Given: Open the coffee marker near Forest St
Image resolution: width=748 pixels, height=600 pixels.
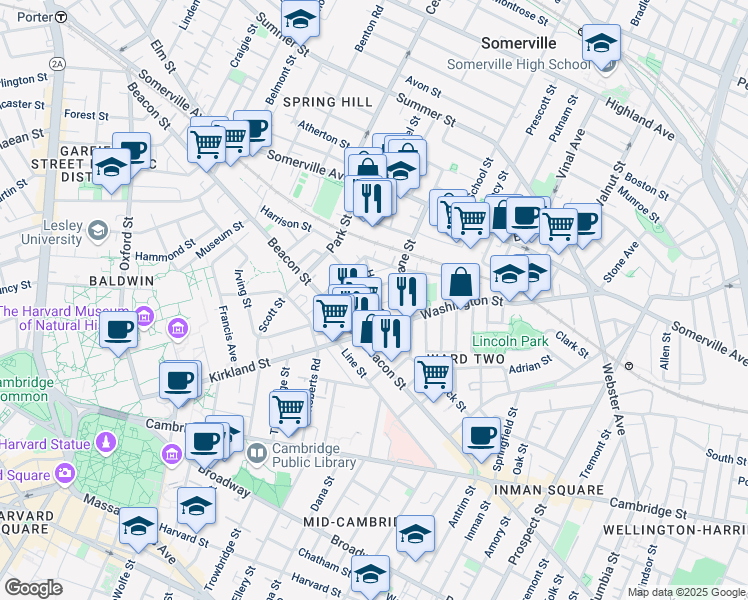Looking at the screenshot, I should 135,150.
